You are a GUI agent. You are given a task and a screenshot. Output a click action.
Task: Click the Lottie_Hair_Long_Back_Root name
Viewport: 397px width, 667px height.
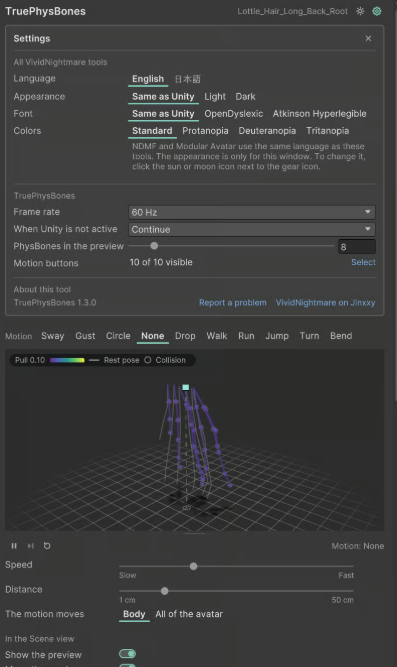292,11
